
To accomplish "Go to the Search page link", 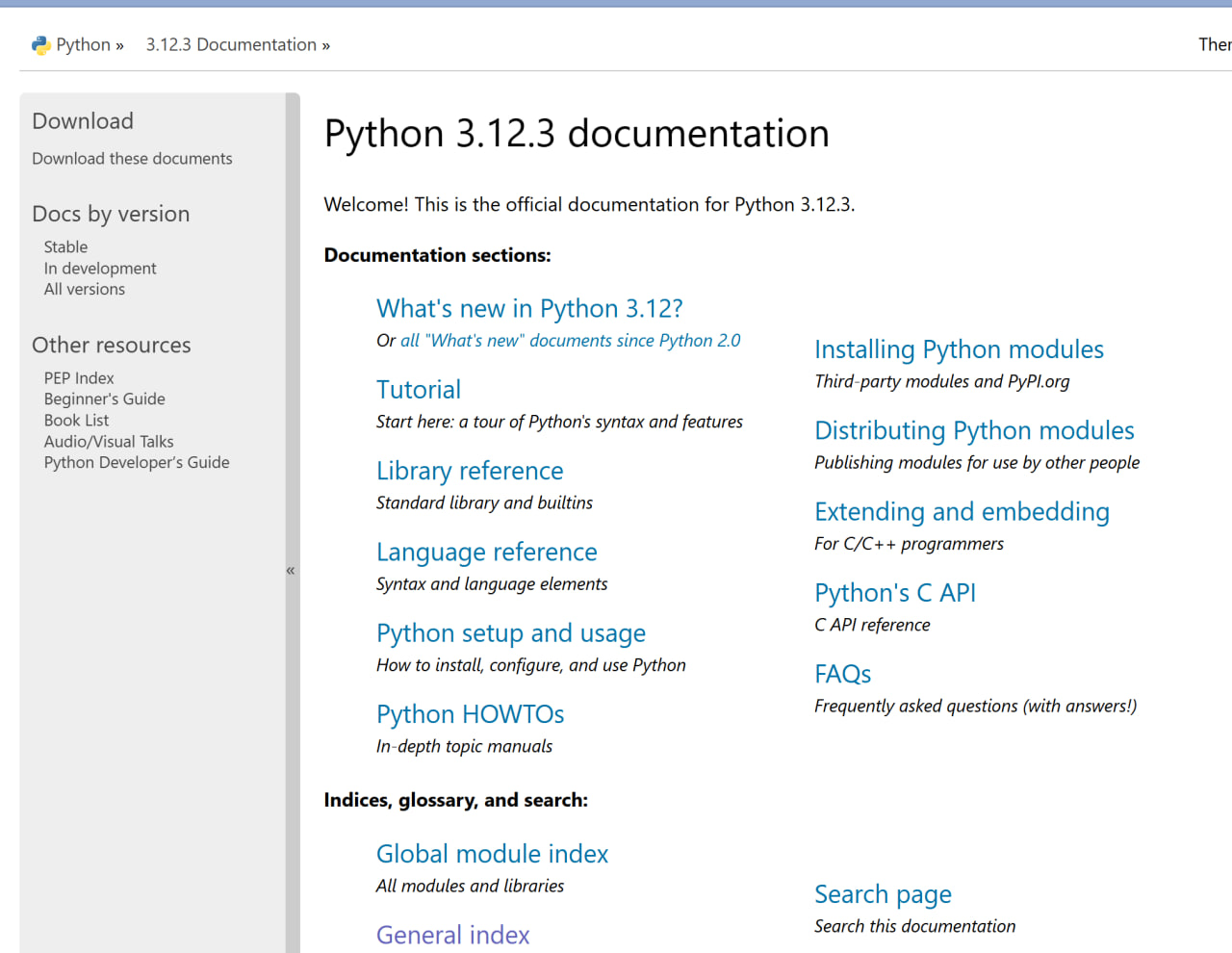I will (x=883, y=894).
